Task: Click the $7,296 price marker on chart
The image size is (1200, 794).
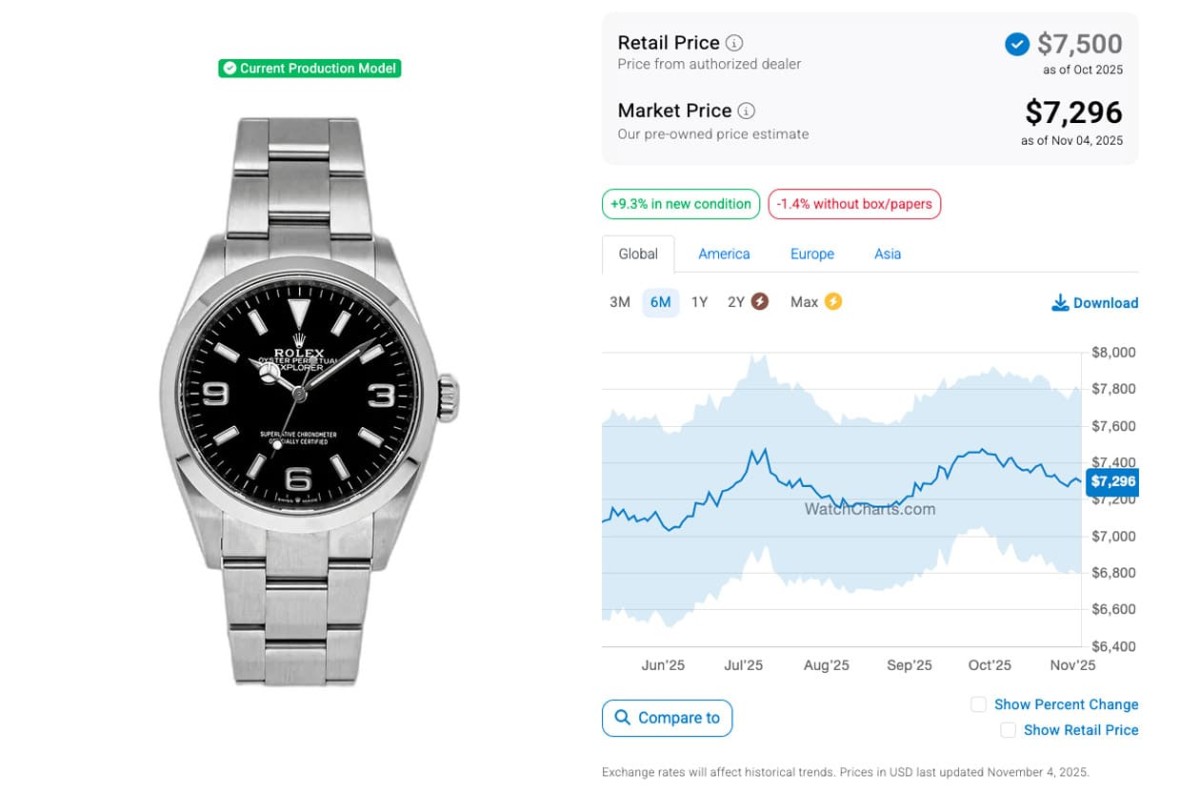Action: point(1112,482)
